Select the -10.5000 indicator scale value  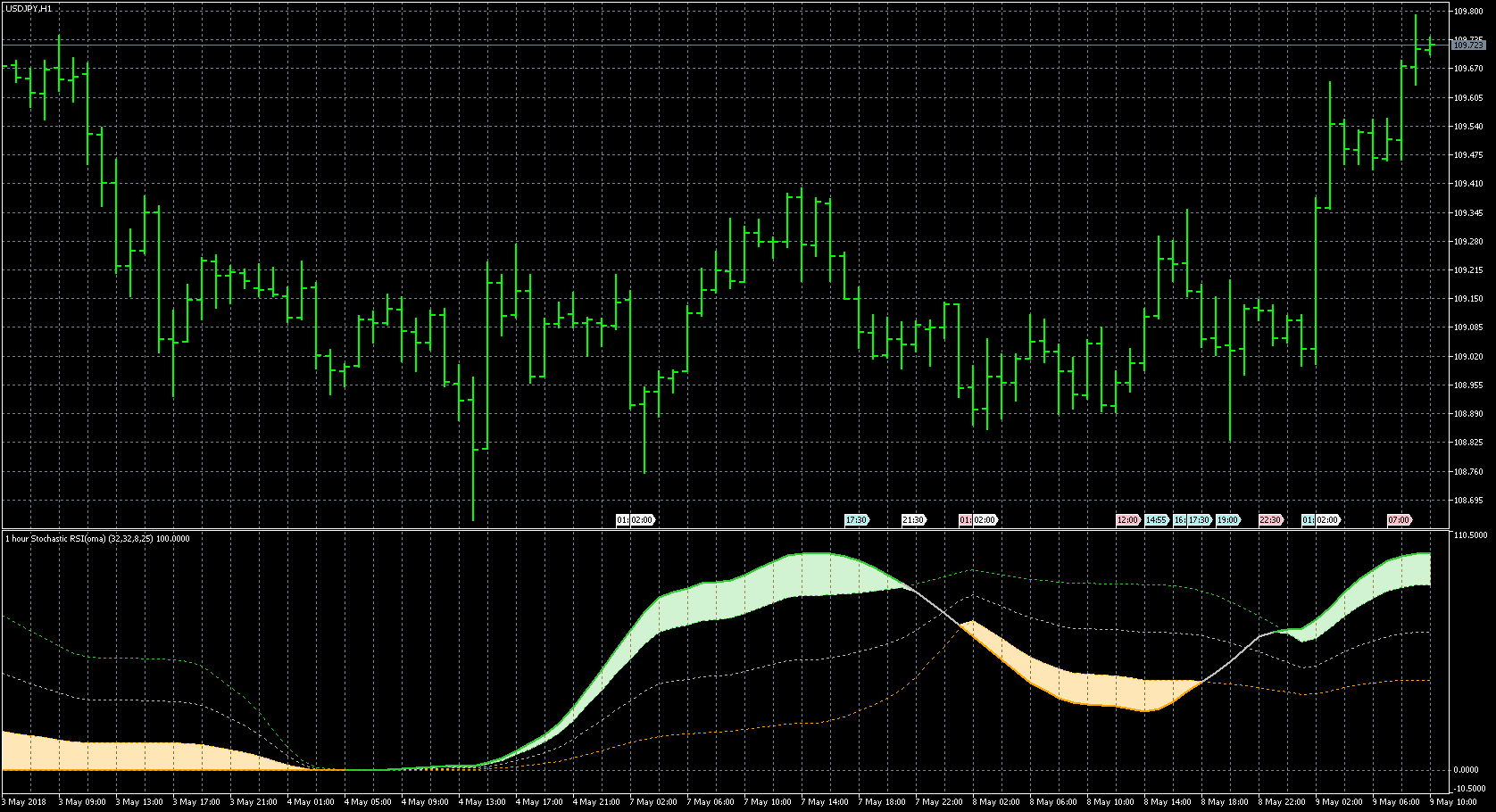point(1469,789)
